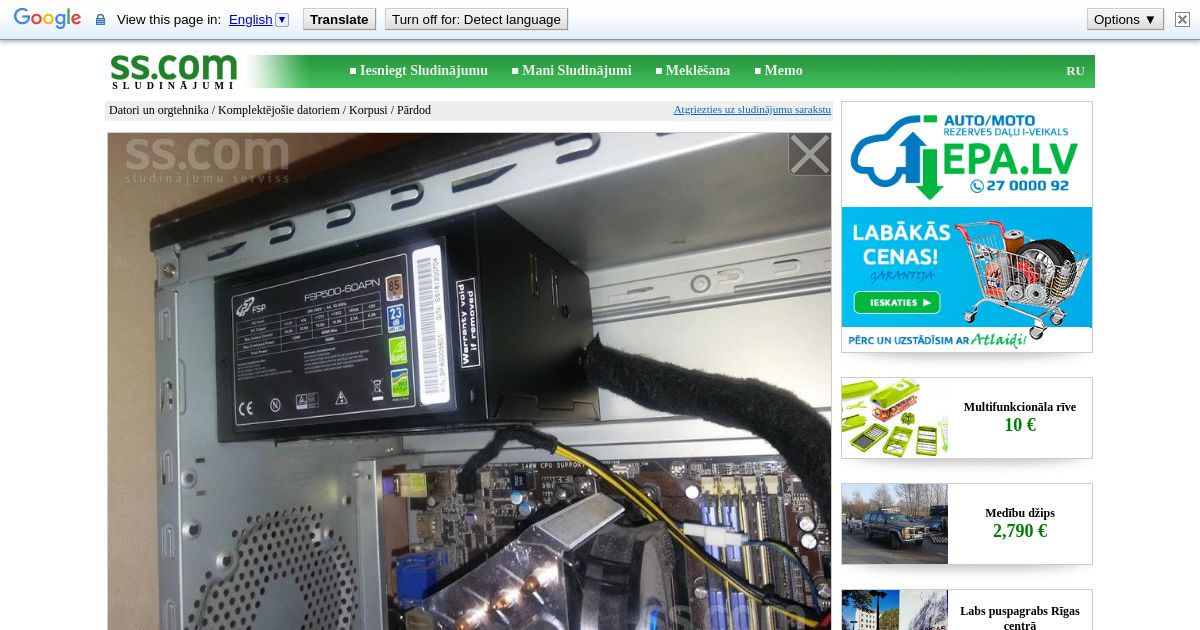Click the green Ieskaties button in ad
1200x630 pixels.
[x=896, y=303]
